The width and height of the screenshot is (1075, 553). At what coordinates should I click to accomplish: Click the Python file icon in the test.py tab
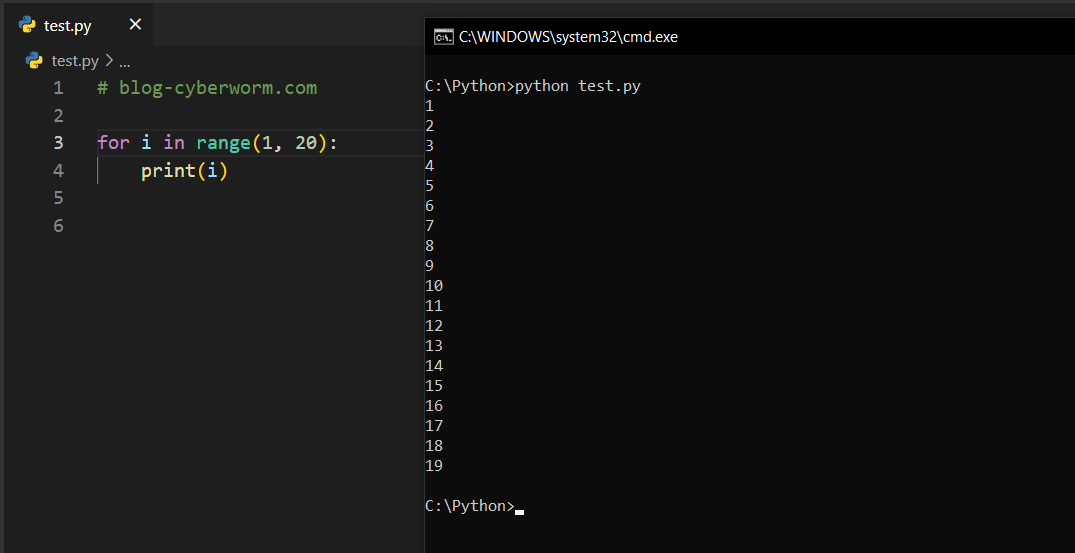tap(27, 25)
